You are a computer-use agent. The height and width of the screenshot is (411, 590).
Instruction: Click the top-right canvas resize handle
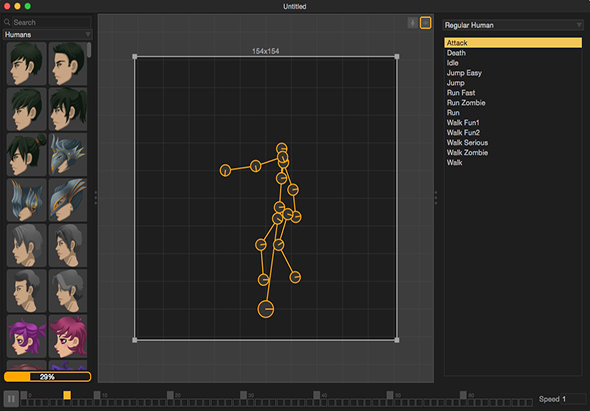pos(397,56)
